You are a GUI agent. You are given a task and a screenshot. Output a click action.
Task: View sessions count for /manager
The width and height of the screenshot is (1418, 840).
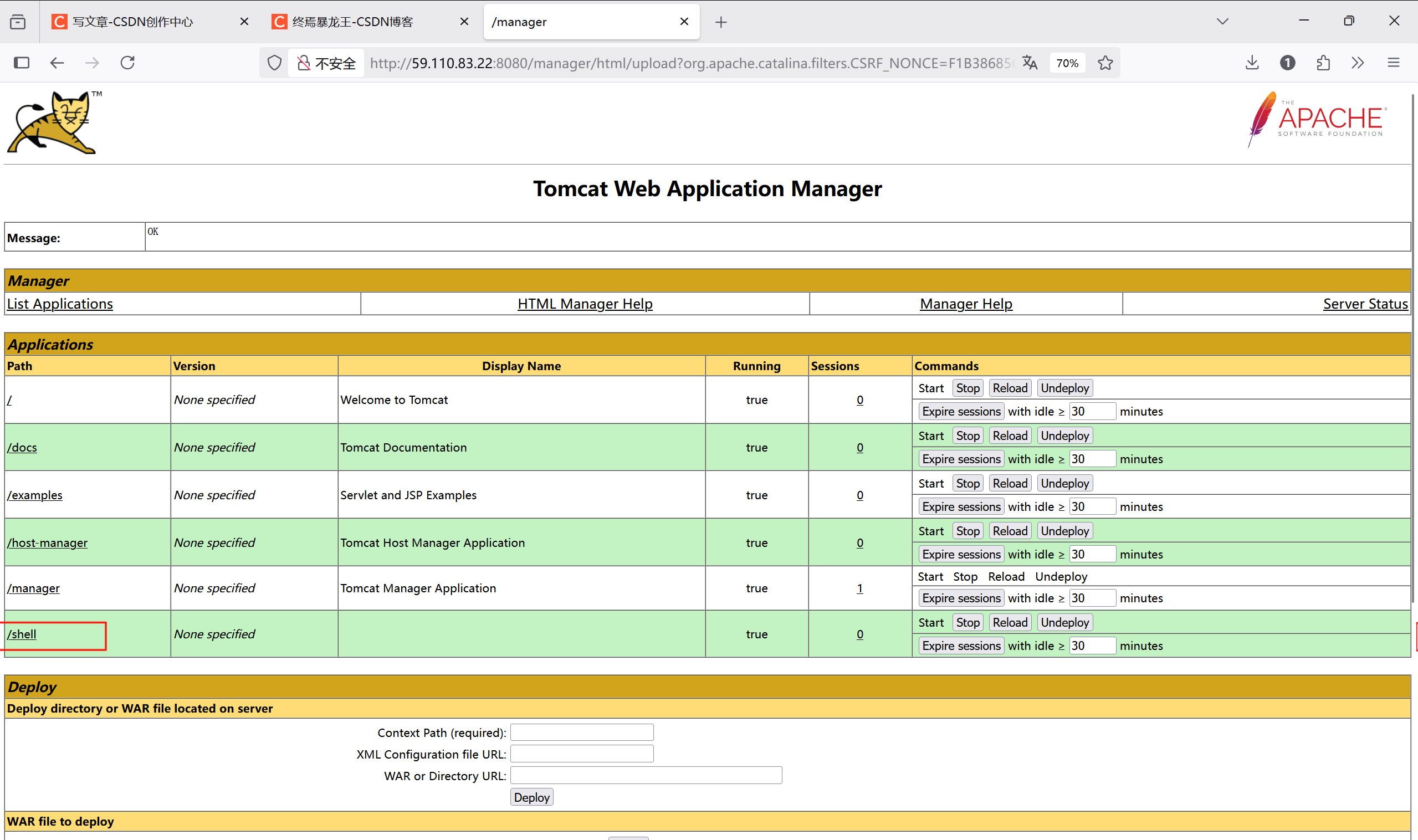pos(859,588)
